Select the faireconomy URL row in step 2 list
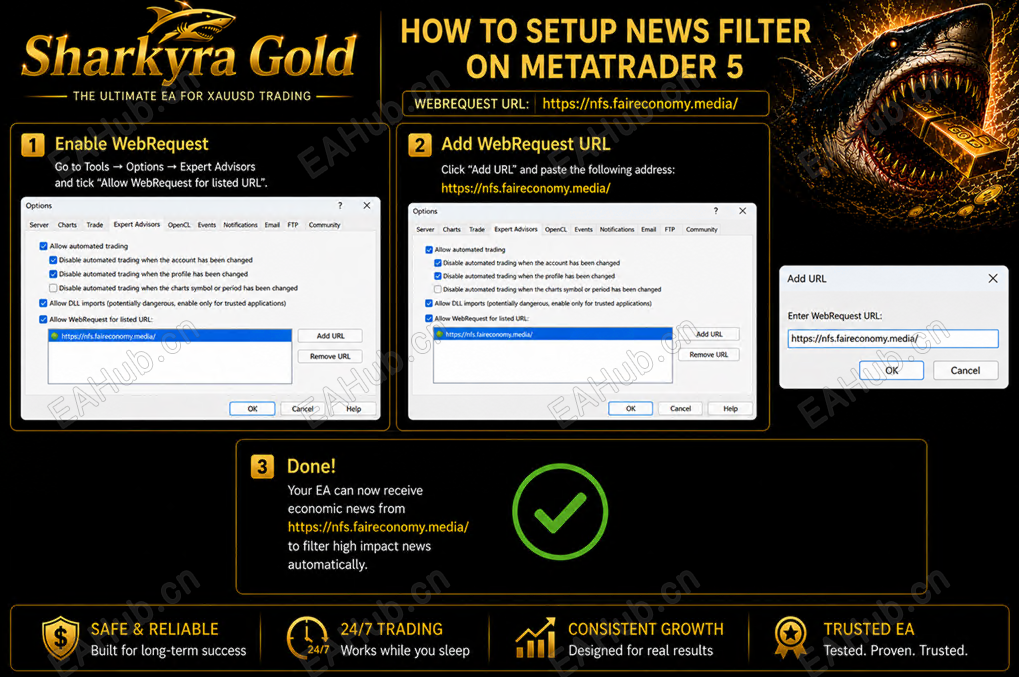The width and height of the screenshot is (1019, 677). pyautogui.click(x=553, y=334)
